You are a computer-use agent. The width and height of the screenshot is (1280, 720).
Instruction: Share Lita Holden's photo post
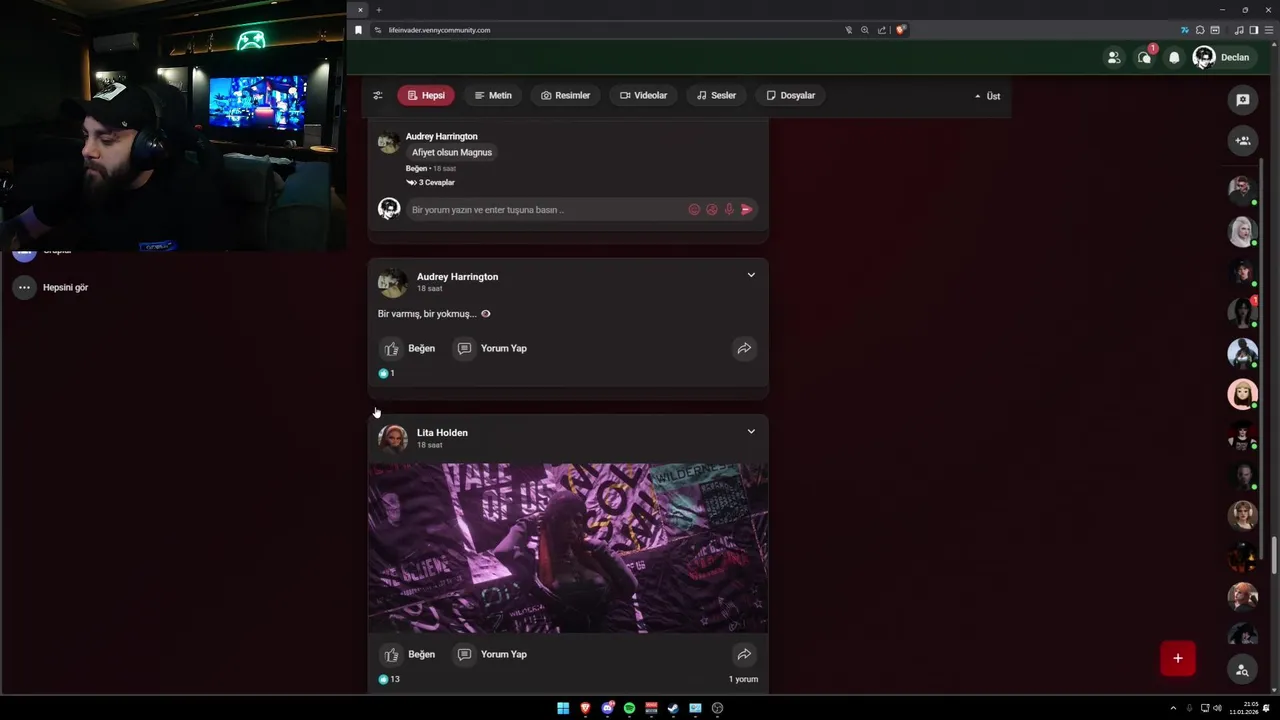tap(744, 655)
